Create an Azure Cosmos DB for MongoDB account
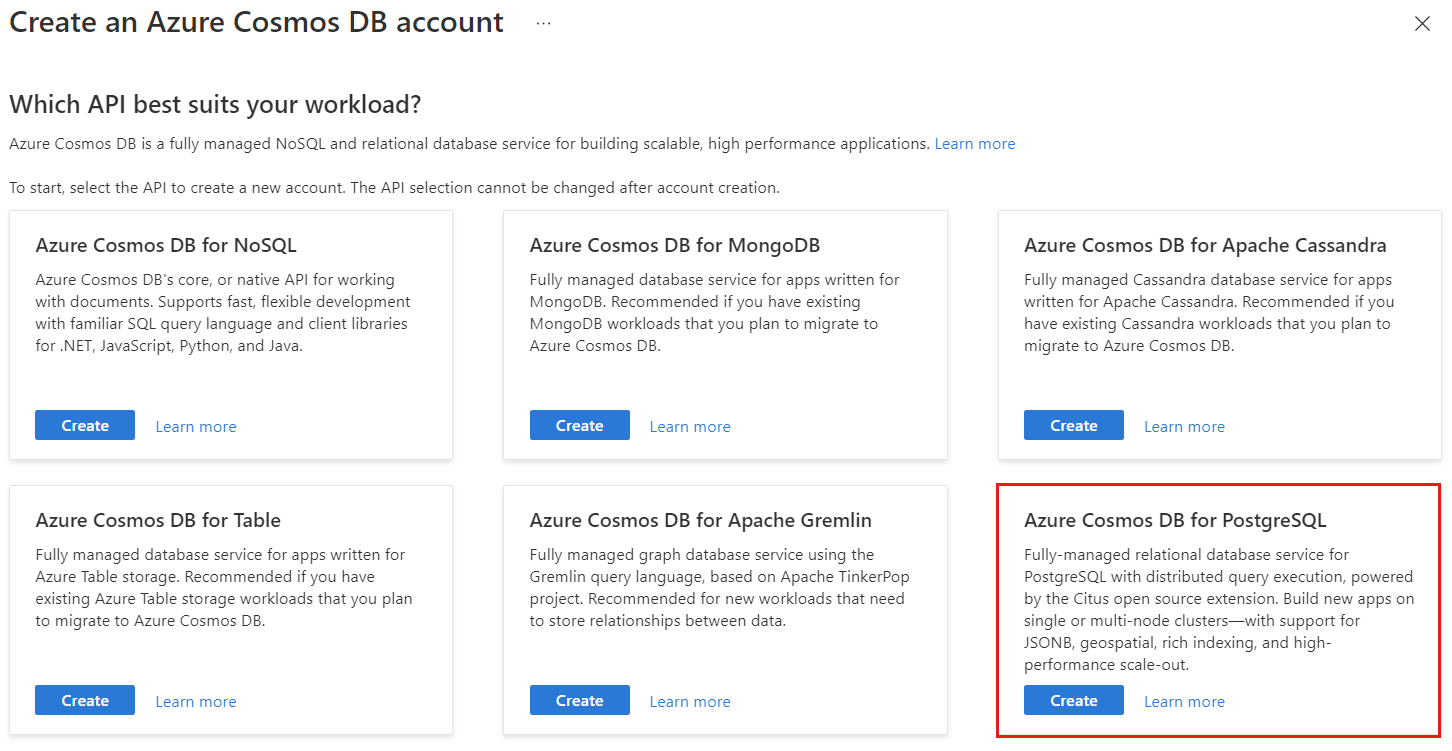 click(580, 425)
